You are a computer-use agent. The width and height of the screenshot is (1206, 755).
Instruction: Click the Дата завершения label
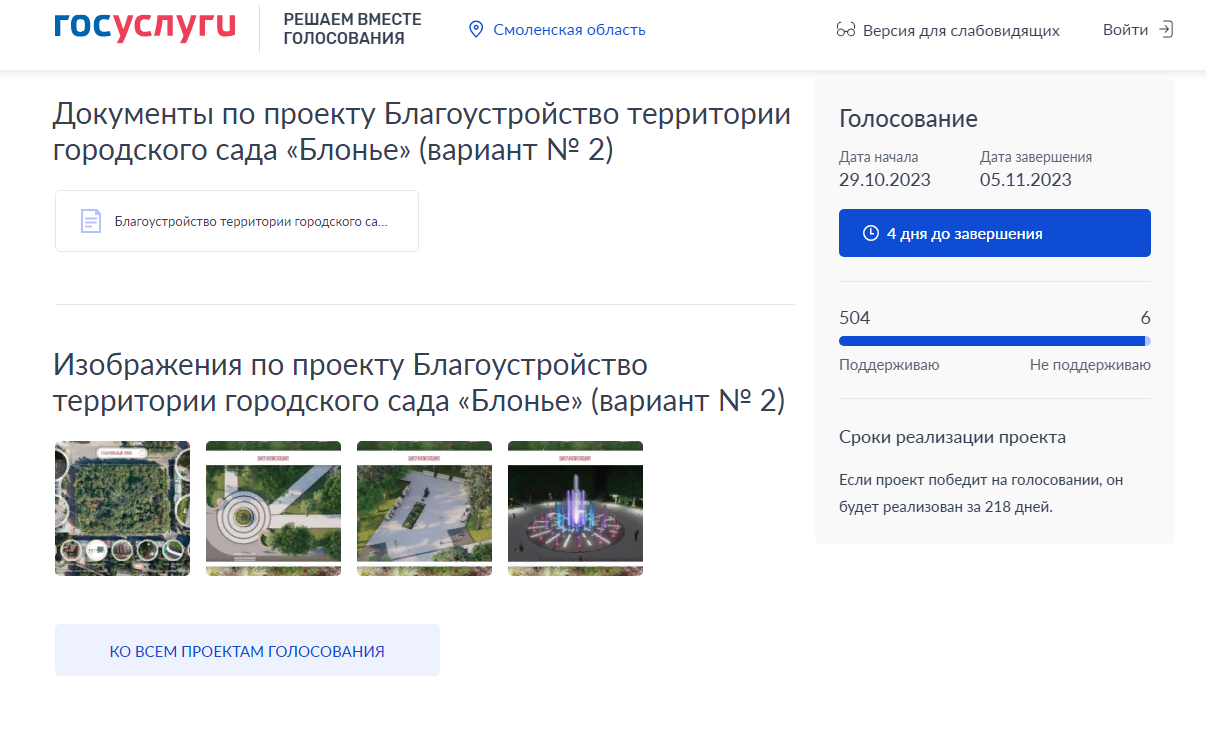[1036, 157]
